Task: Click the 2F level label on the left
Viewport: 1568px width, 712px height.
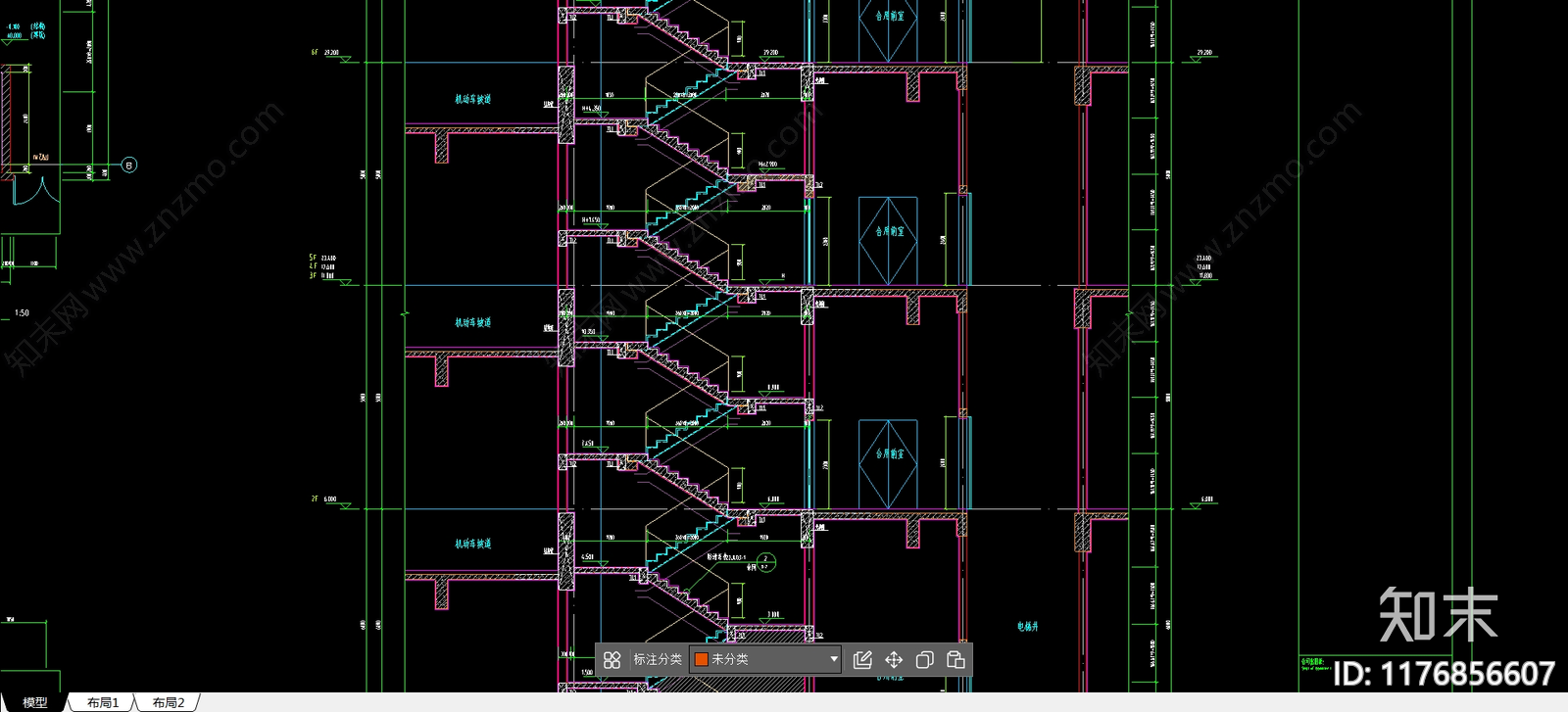Action: pyautogui.click(x=315, y=499)
